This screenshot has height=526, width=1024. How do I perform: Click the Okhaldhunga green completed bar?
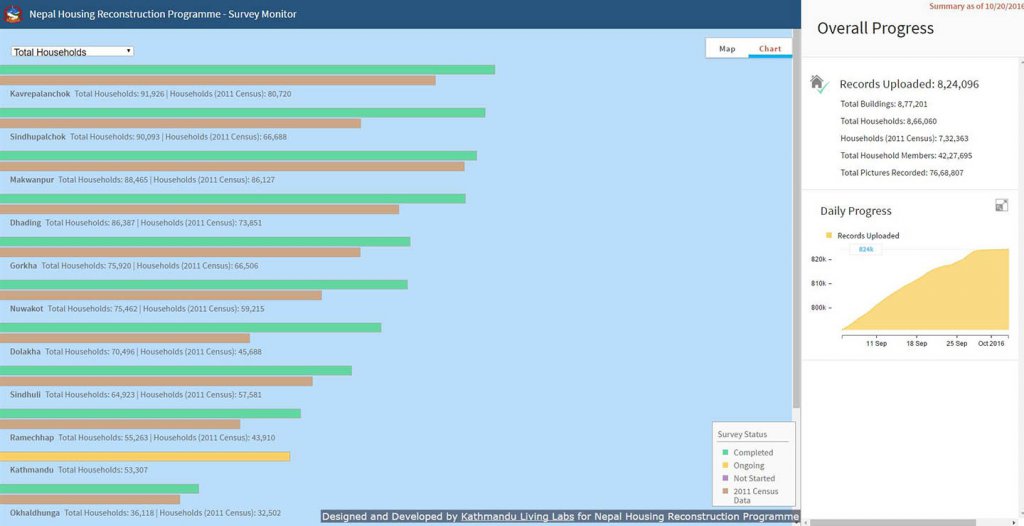tap(99, 489)
